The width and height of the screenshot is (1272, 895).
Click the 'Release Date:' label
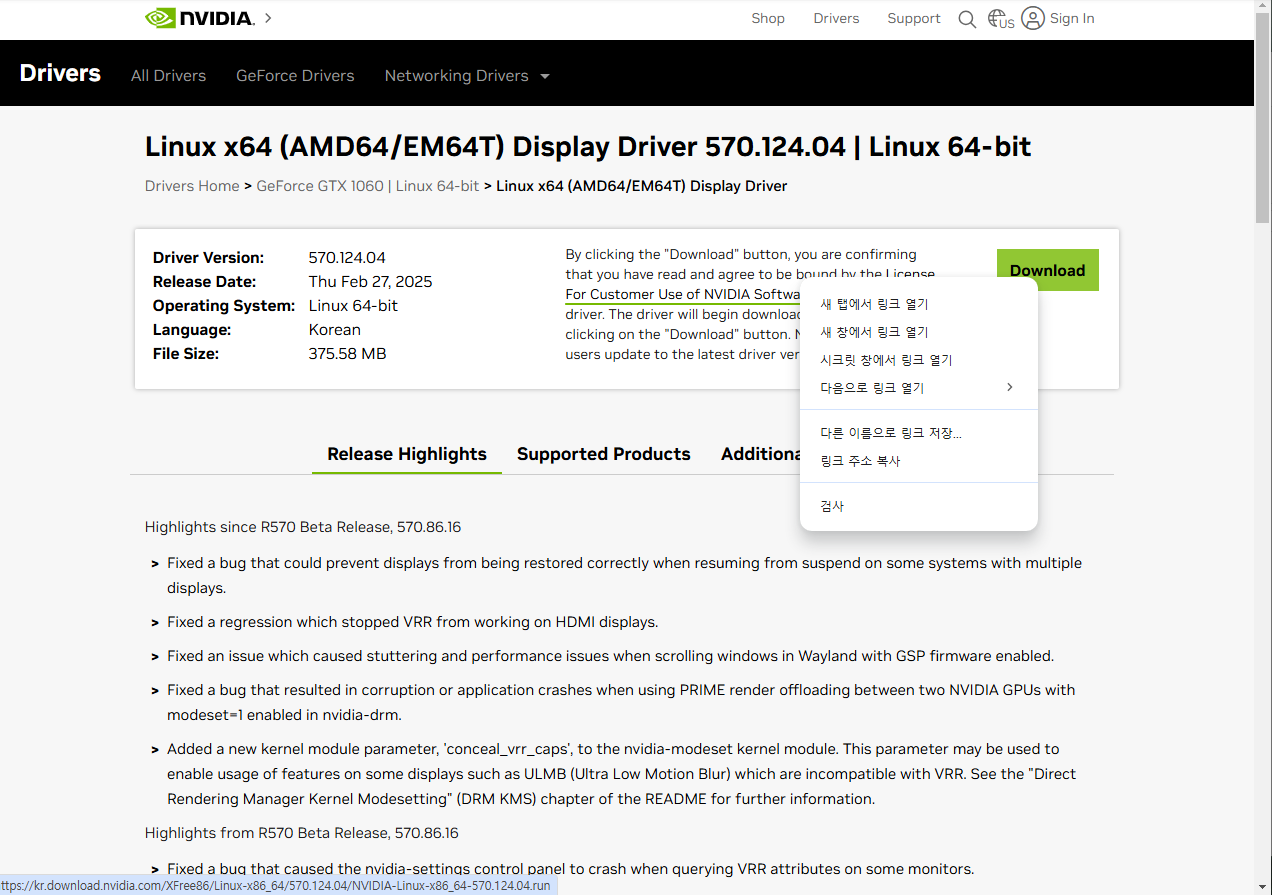pyautogui.click(x=204, y=282)
